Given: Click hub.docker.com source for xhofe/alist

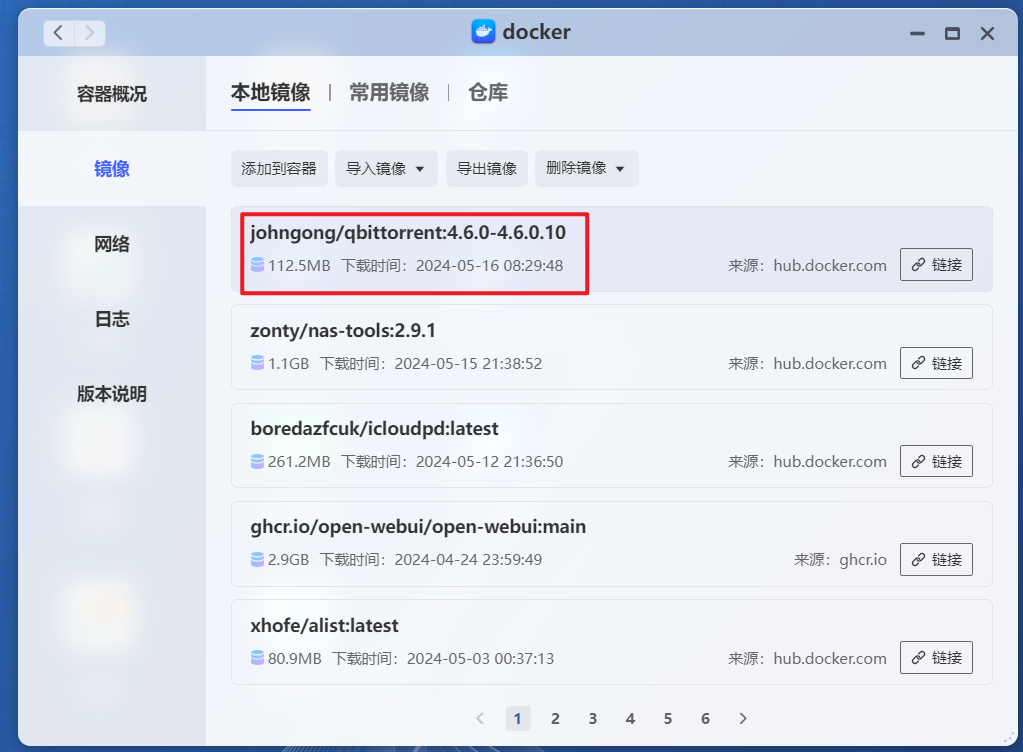Looking at the screenshot, I should 830,658.
